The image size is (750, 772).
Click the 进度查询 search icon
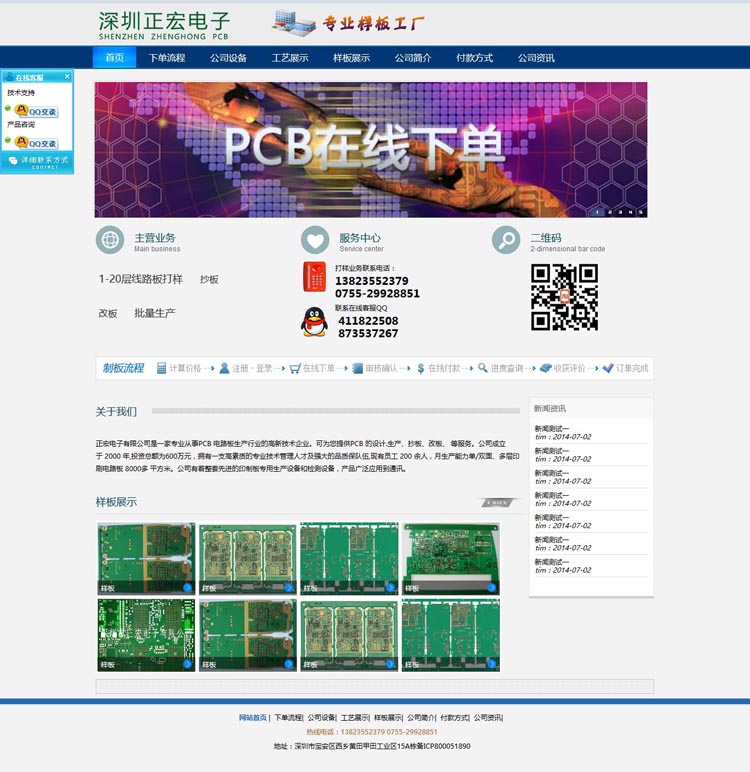pos(483,368)
